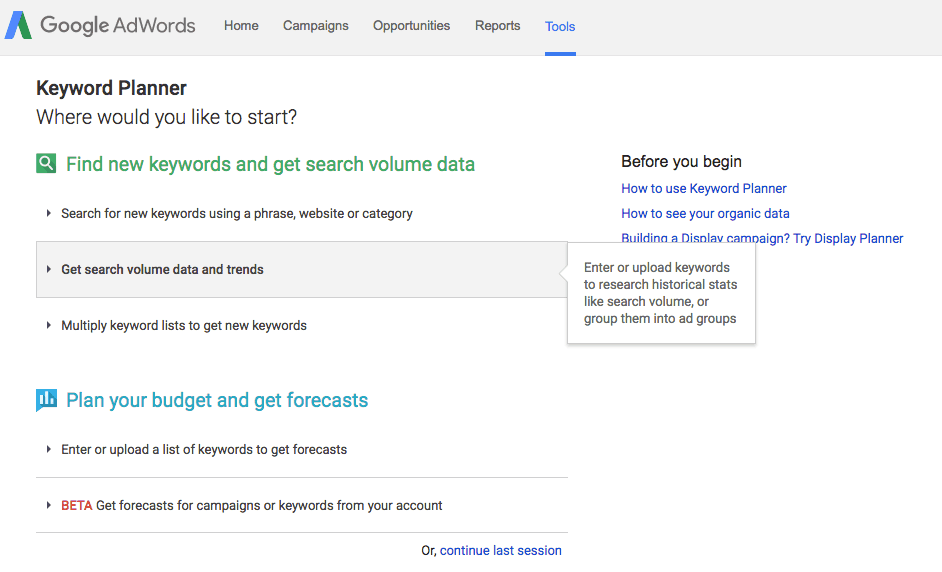
Task: Expand arrow for Multiply keyword lists
Action: pyautogui.click(x=49, y=325)
